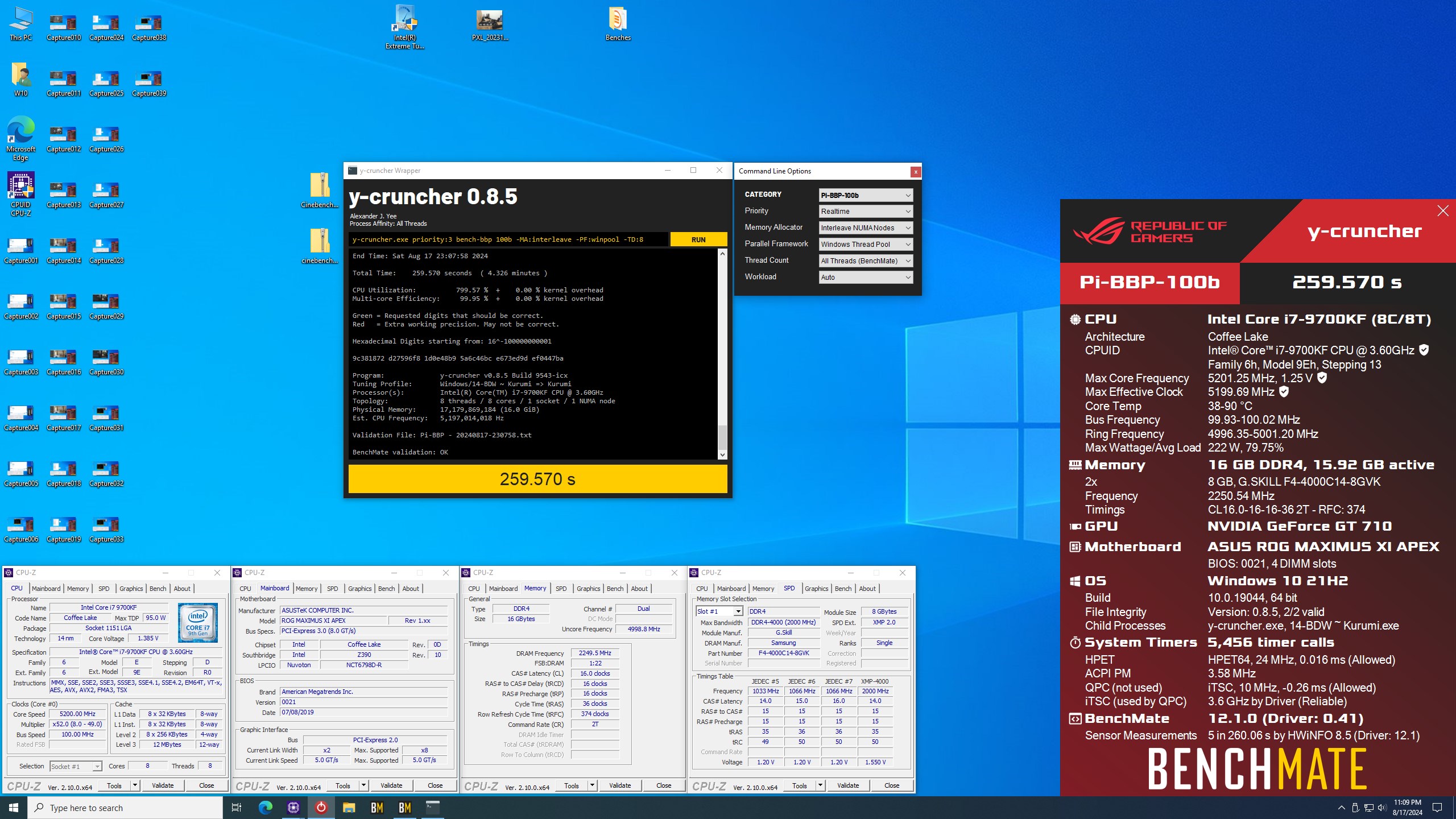Click y-cruncher output scroll up arrow
The width and height of the screenshot is (1456, 819).
pyautogui.click(x=722, y=254)
